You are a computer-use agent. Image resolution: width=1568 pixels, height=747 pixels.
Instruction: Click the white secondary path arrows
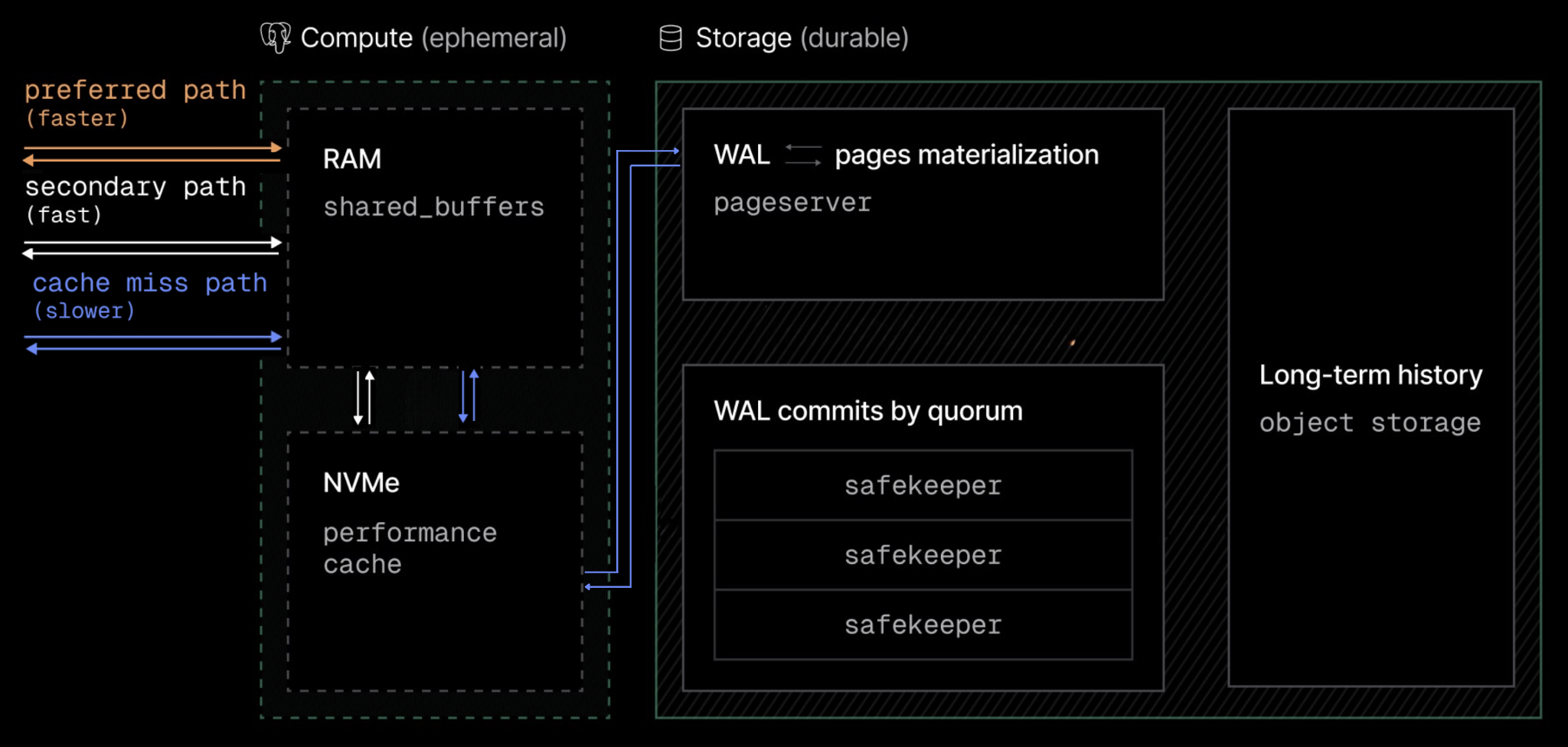pos(153,248)
